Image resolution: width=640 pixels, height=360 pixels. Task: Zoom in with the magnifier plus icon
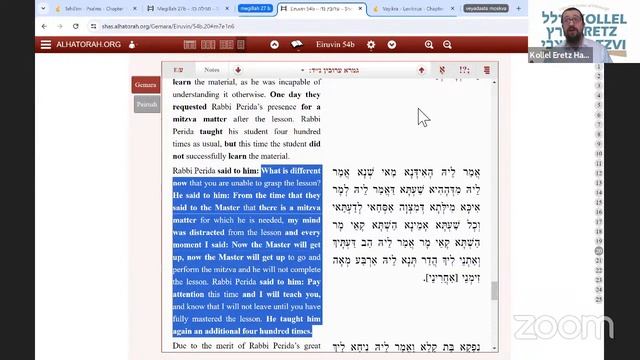coord(429,44)
